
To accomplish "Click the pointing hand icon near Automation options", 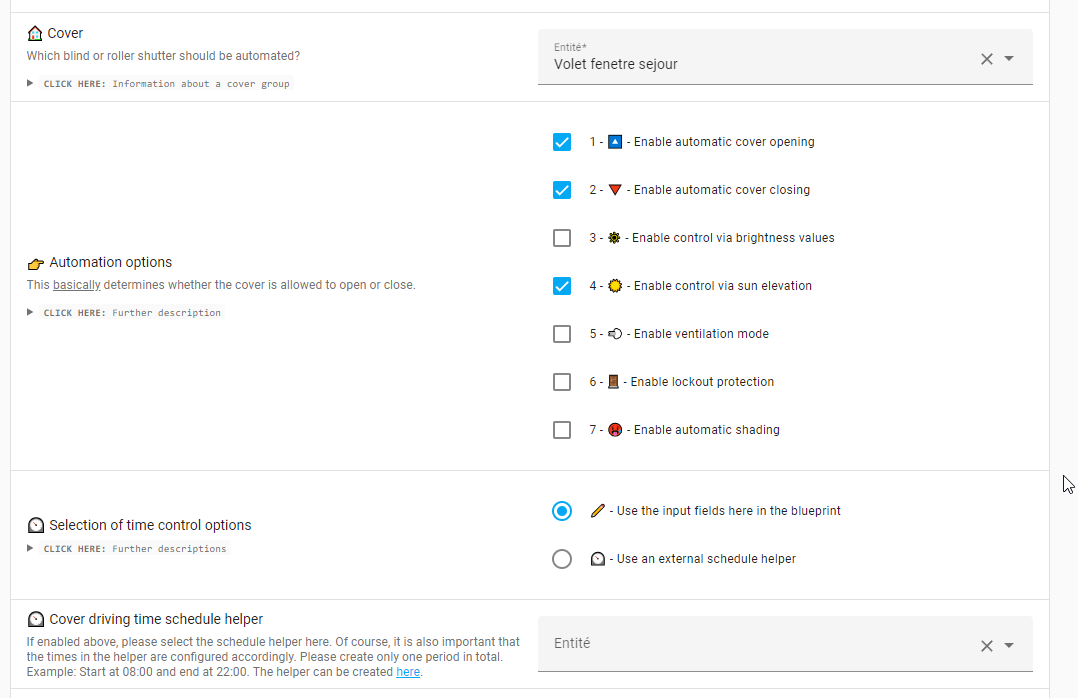I will (x=36, y=263).
